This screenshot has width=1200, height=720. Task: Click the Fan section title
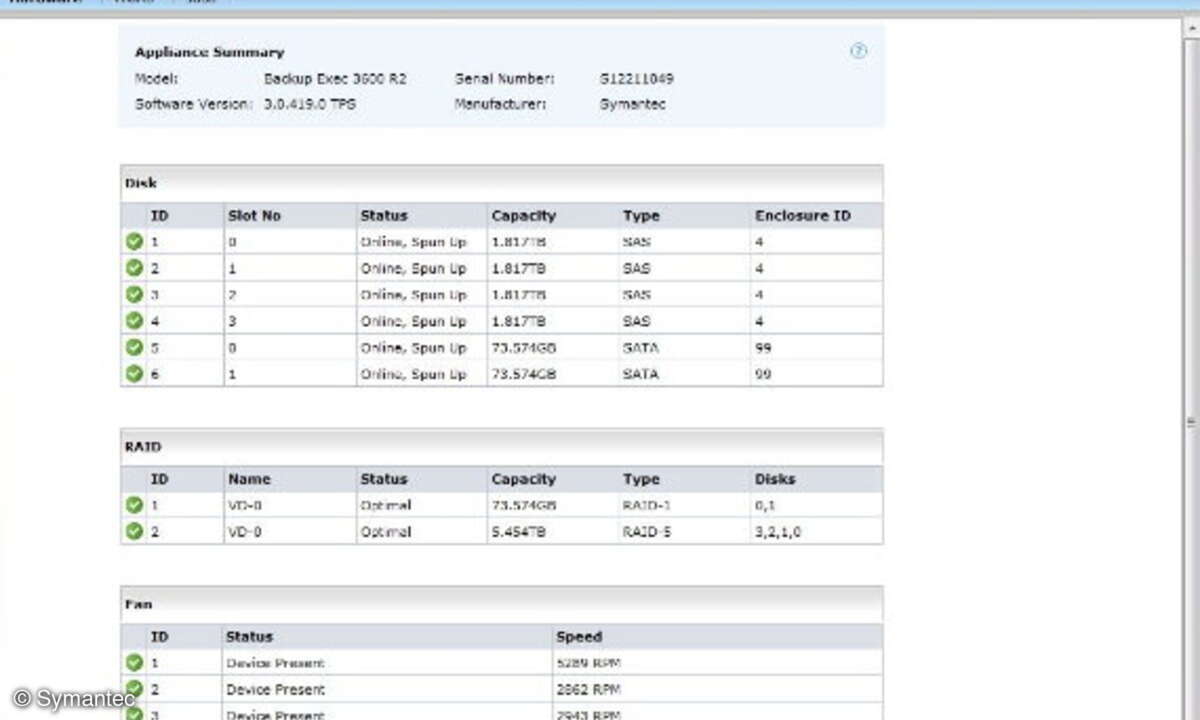click(139, 604)
